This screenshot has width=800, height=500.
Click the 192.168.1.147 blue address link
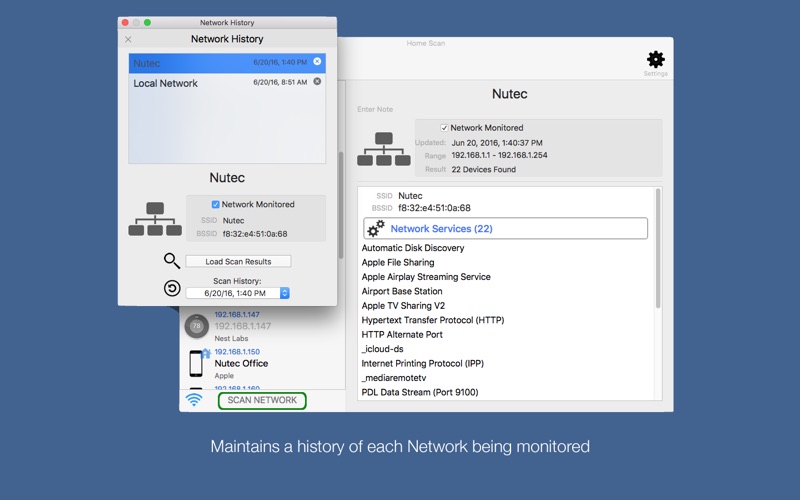(237, 315)
